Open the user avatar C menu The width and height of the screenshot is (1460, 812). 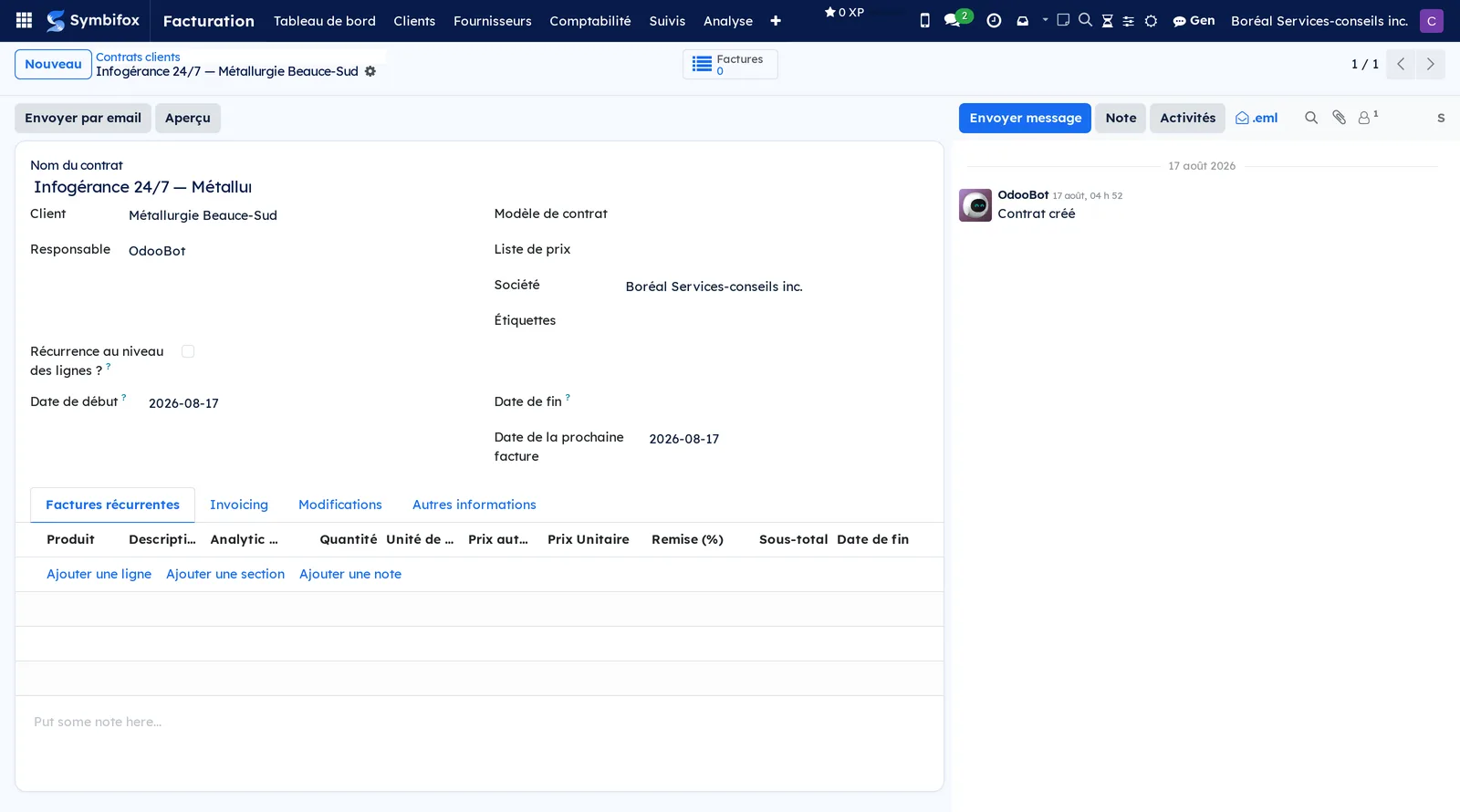(1431, 21)
